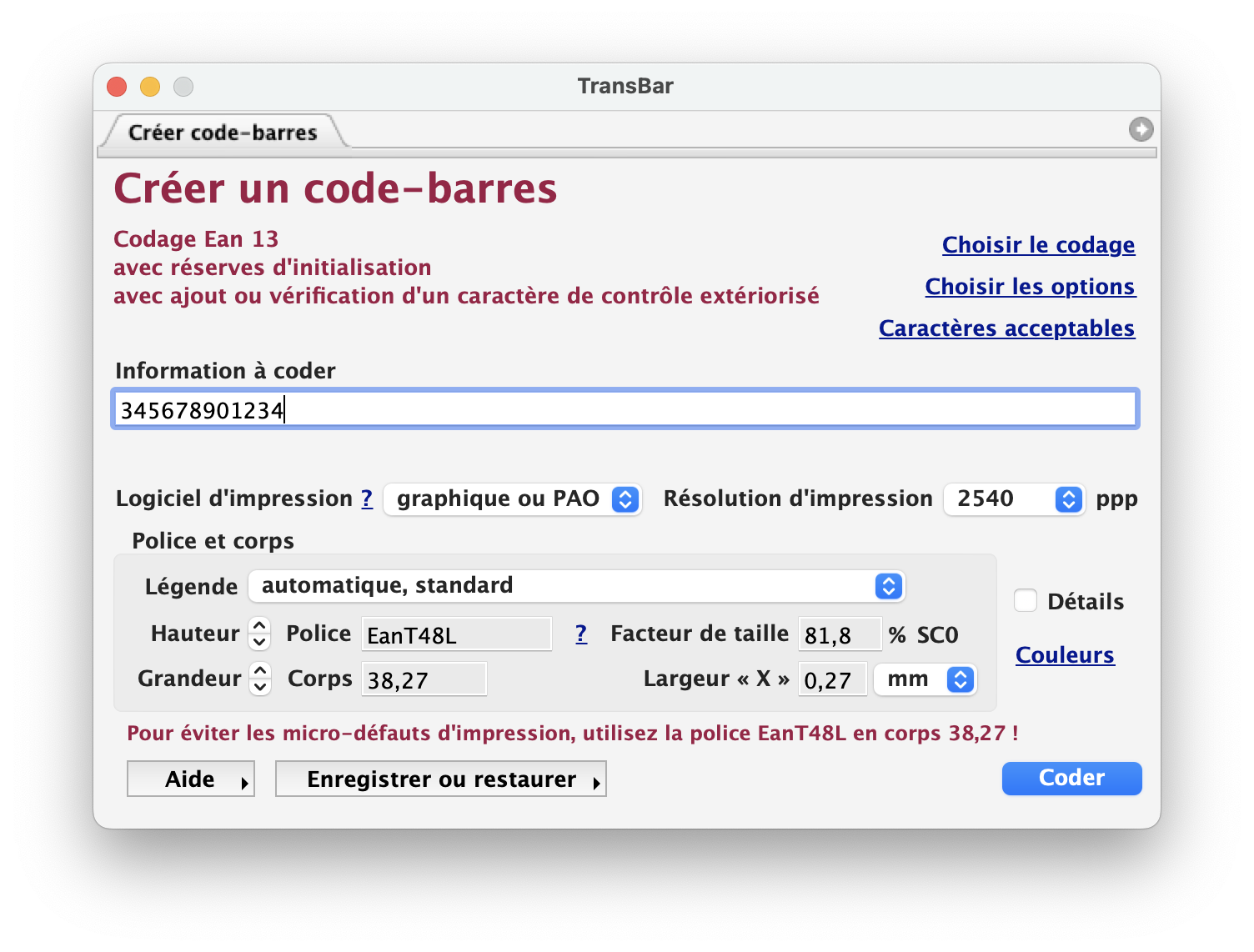
Task: Select the Créer code-barres tab
Action: pos(223,133)
